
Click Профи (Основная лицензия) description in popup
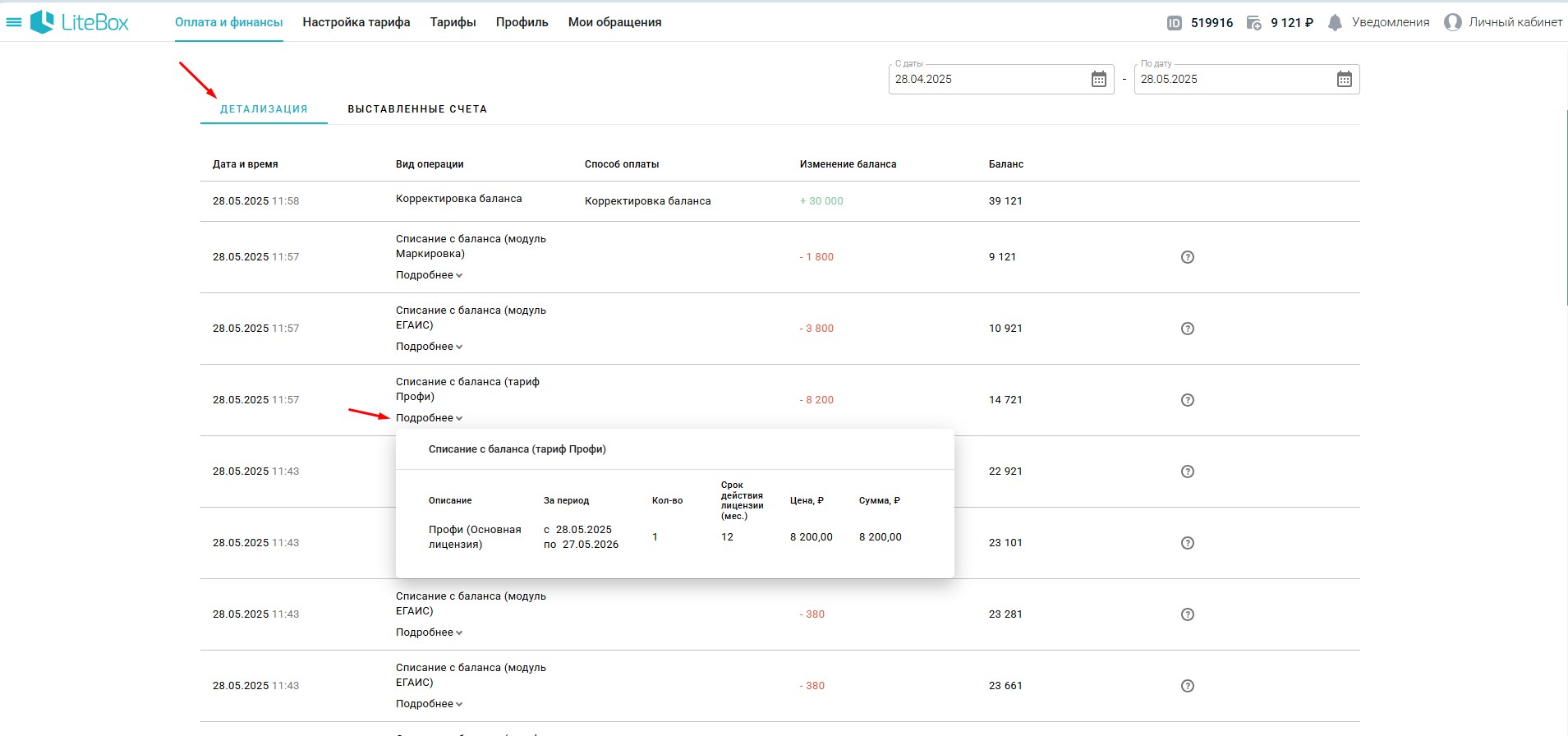[x=475, y=537]
